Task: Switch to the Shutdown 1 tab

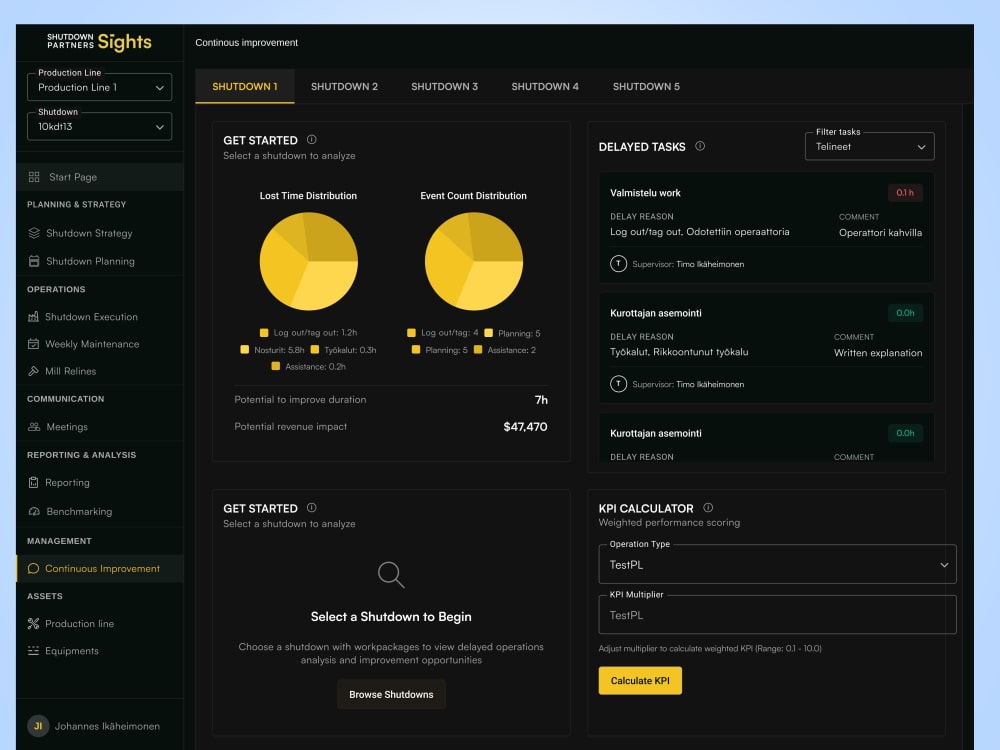Action: coord(245,86)
